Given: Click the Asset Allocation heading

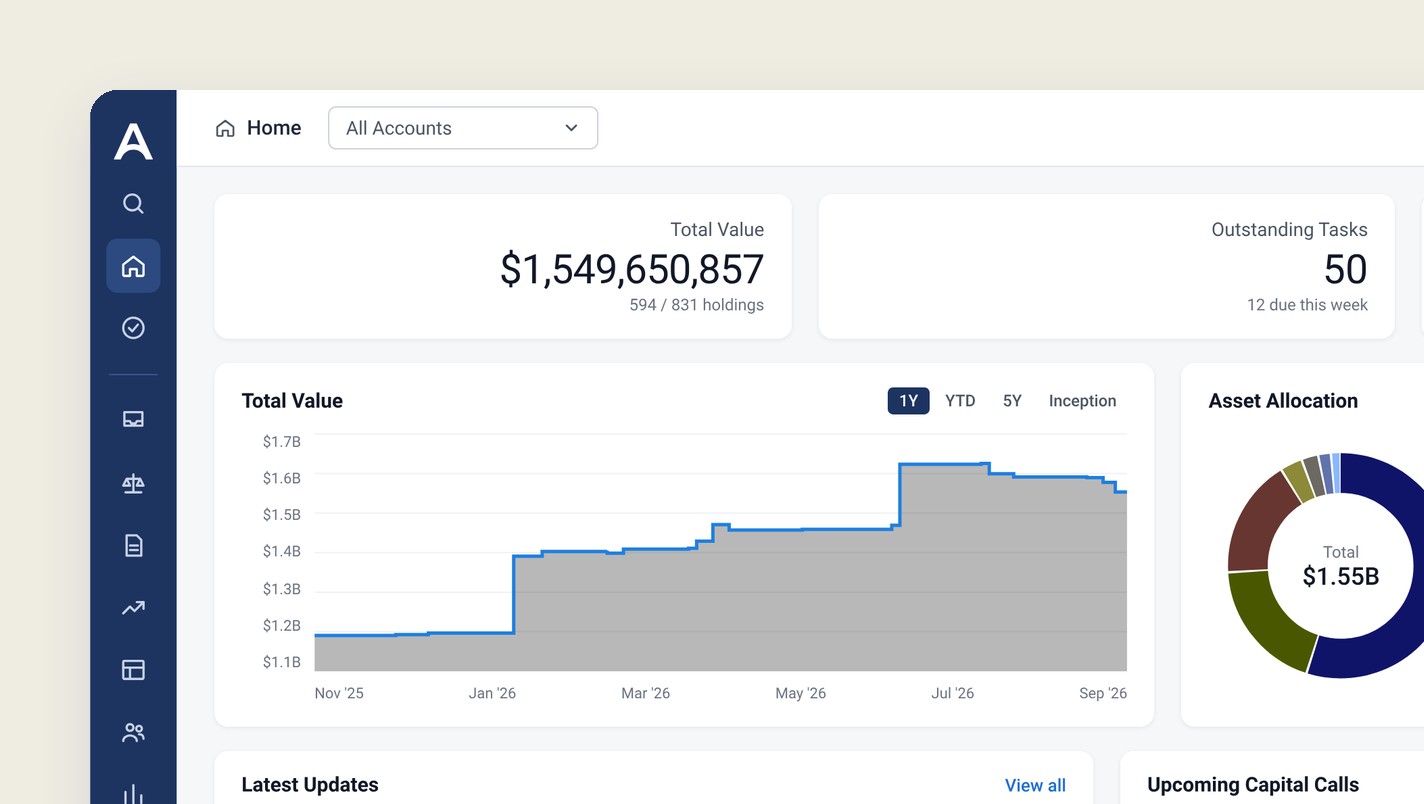Looking at the screenshot, I should click(x=1283, y=401).
